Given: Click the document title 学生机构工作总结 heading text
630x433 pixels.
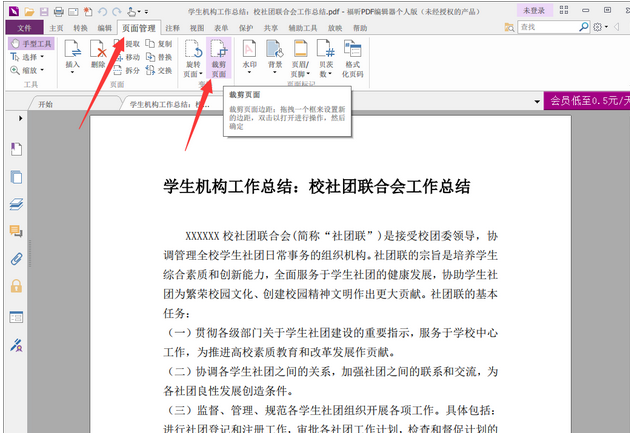Looking at the screenshot, I should coord(317,187).
